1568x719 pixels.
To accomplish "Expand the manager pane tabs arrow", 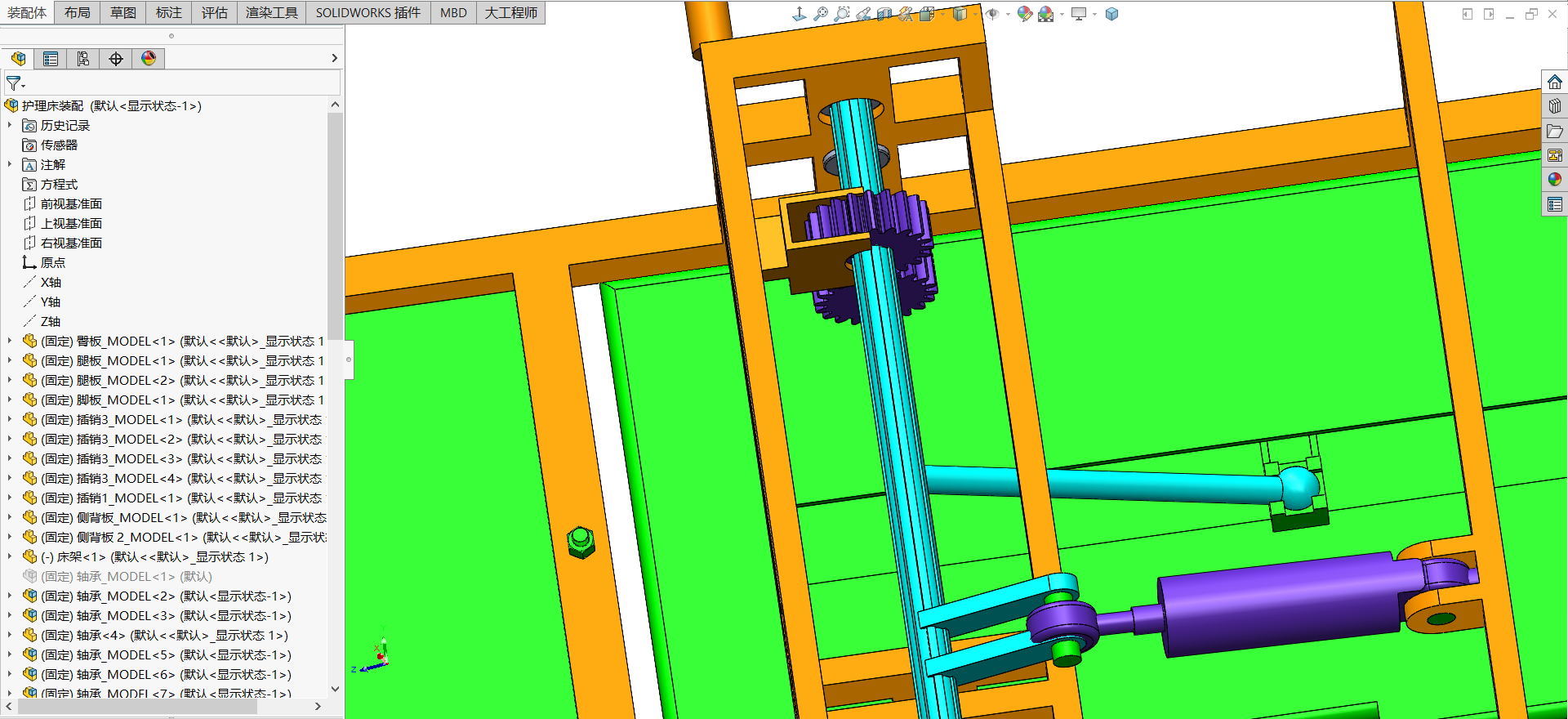I will (x=334, y=58).
